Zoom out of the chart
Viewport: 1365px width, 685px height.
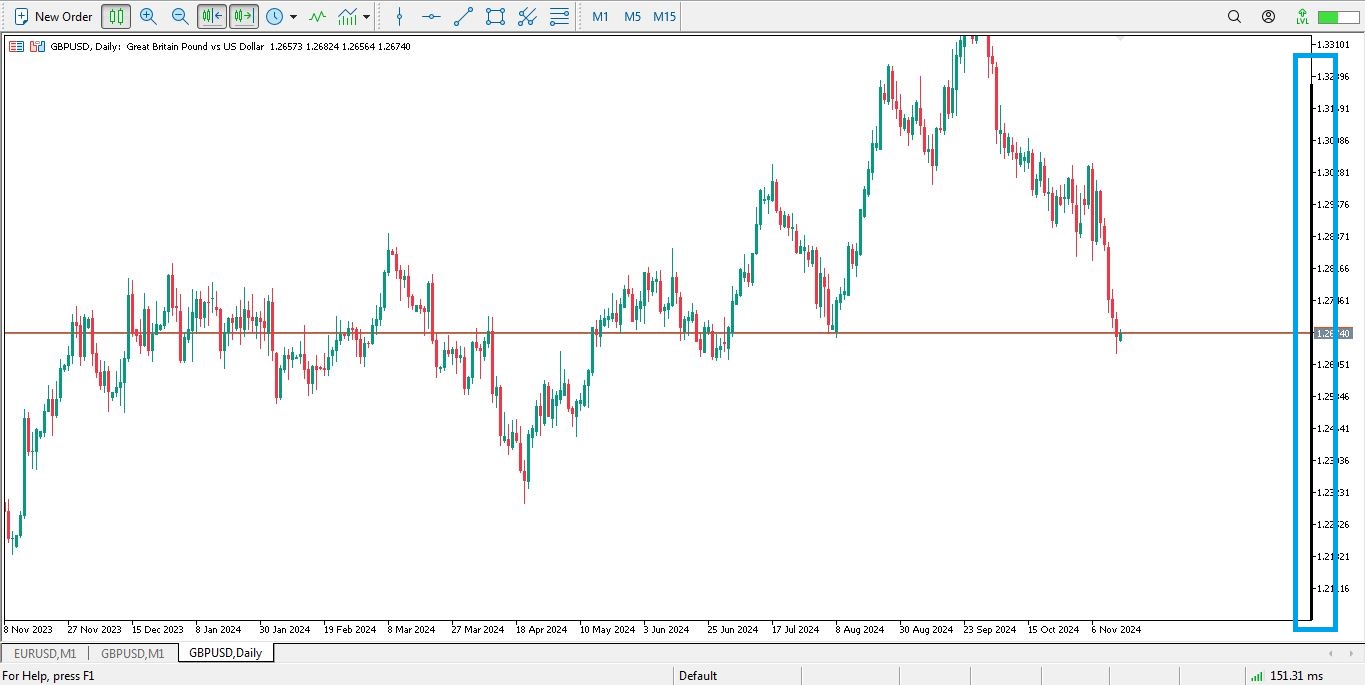(180, 16)
